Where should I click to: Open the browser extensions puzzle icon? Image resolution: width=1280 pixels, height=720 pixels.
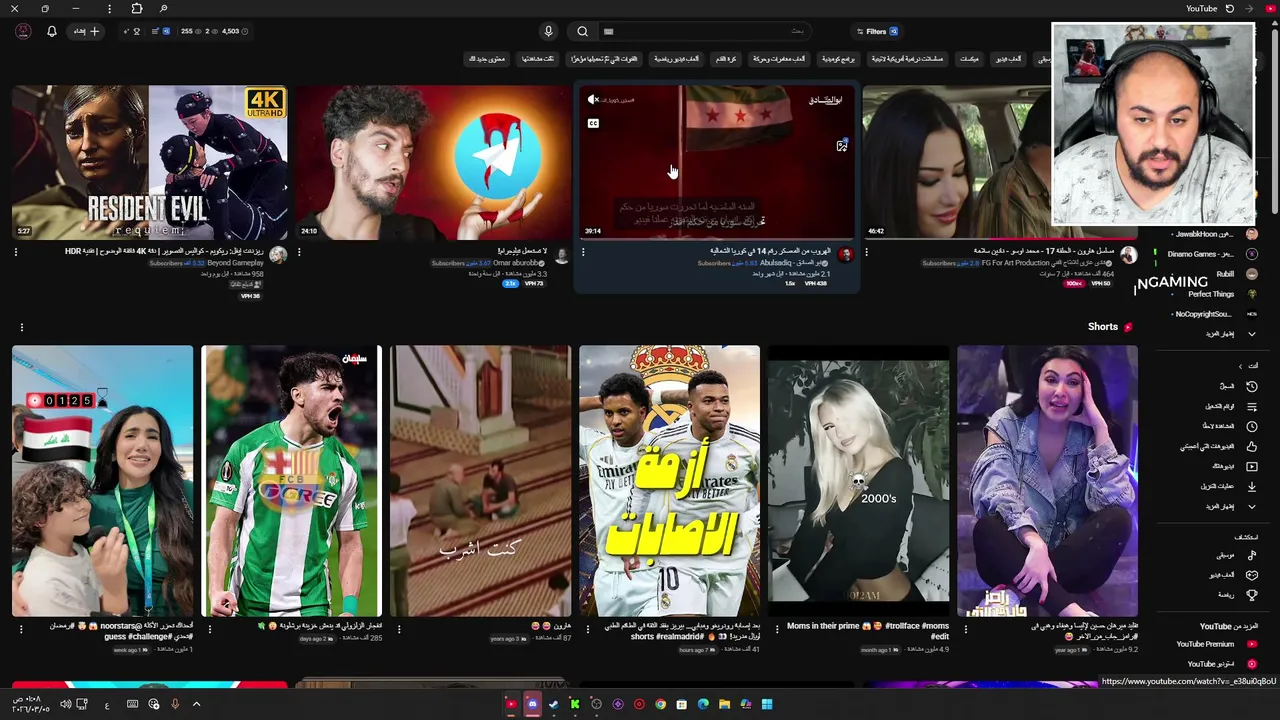(x=137, y=8)
